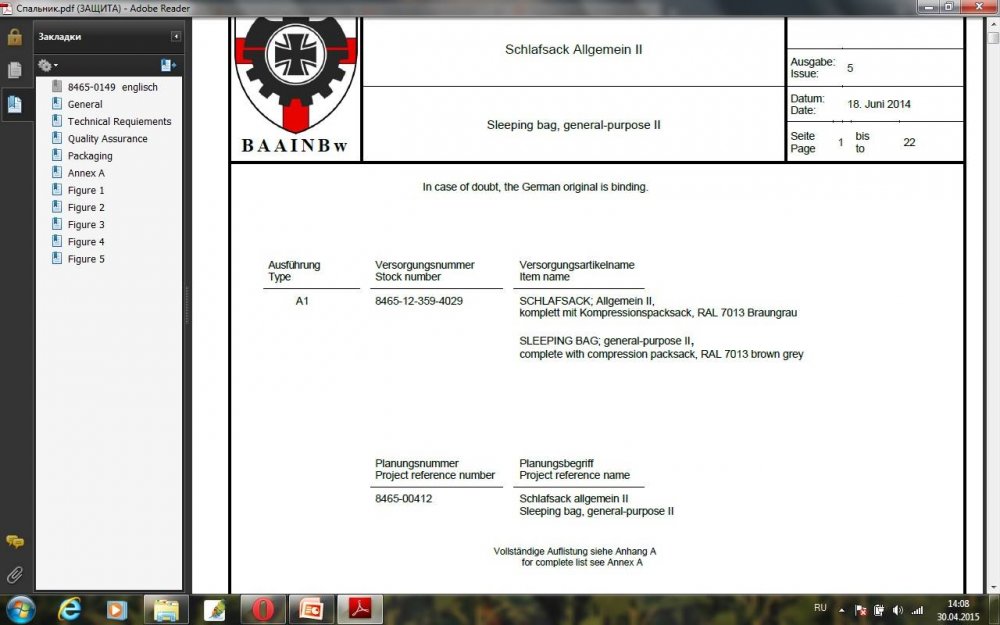Screen dimensions: 1000x625
Task: Collapse the bookmarks panel with arrow
Action: 176,36
